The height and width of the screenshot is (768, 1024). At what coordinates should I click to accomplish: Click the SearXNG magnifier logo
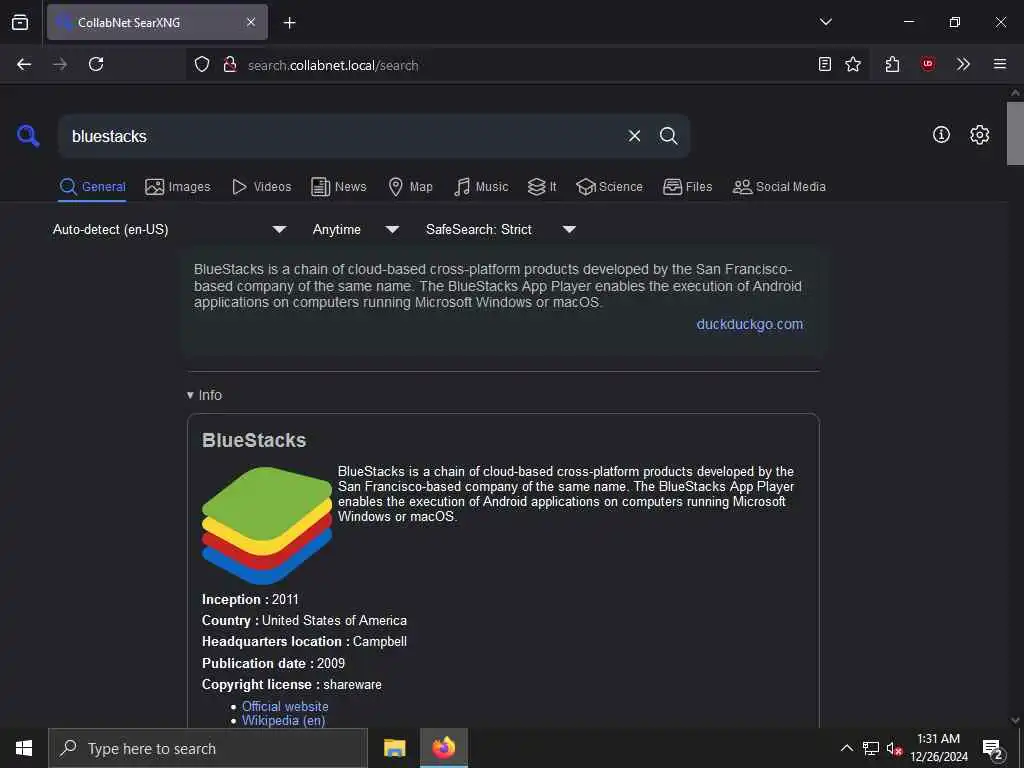(x=28, y=136)
